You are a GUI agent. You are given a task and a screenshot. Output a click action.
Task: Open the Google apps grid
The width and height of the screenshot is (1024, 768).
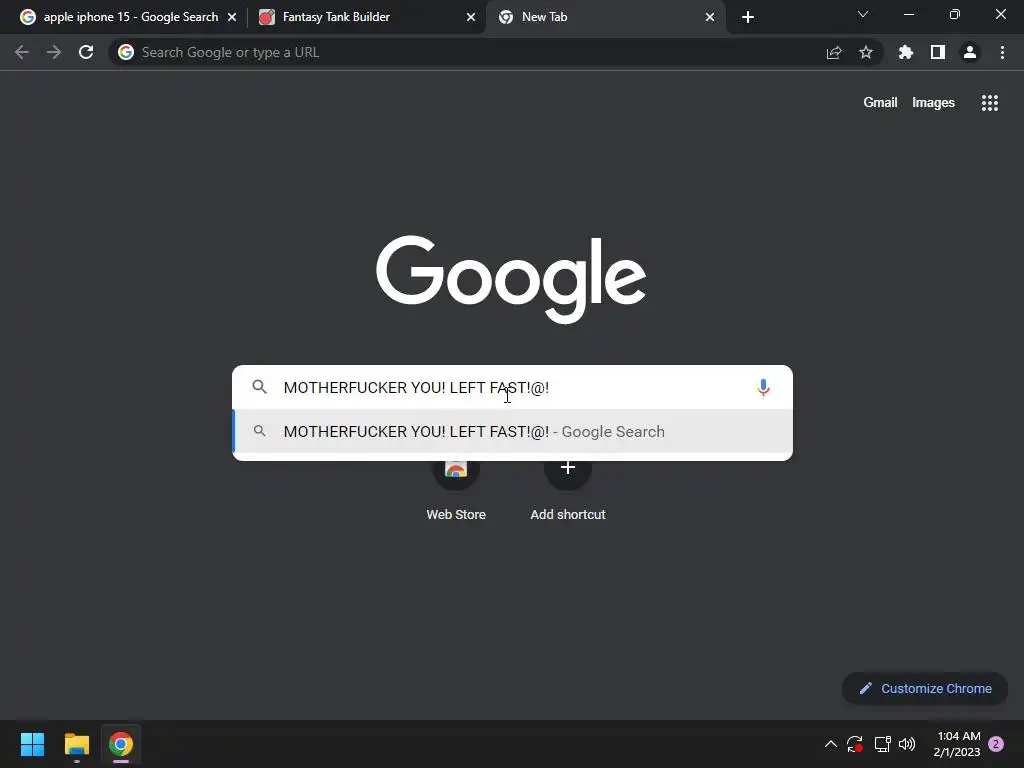click(x=990, y=103)
